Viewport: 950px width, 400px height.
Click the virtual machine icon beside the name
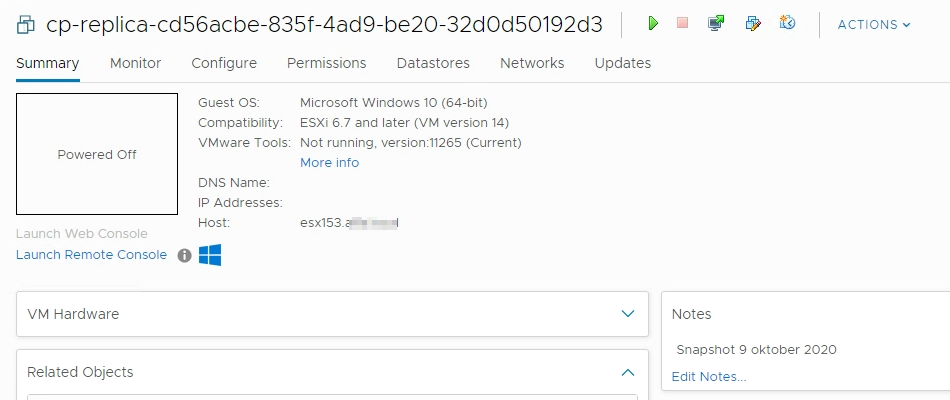pos(26,25)
